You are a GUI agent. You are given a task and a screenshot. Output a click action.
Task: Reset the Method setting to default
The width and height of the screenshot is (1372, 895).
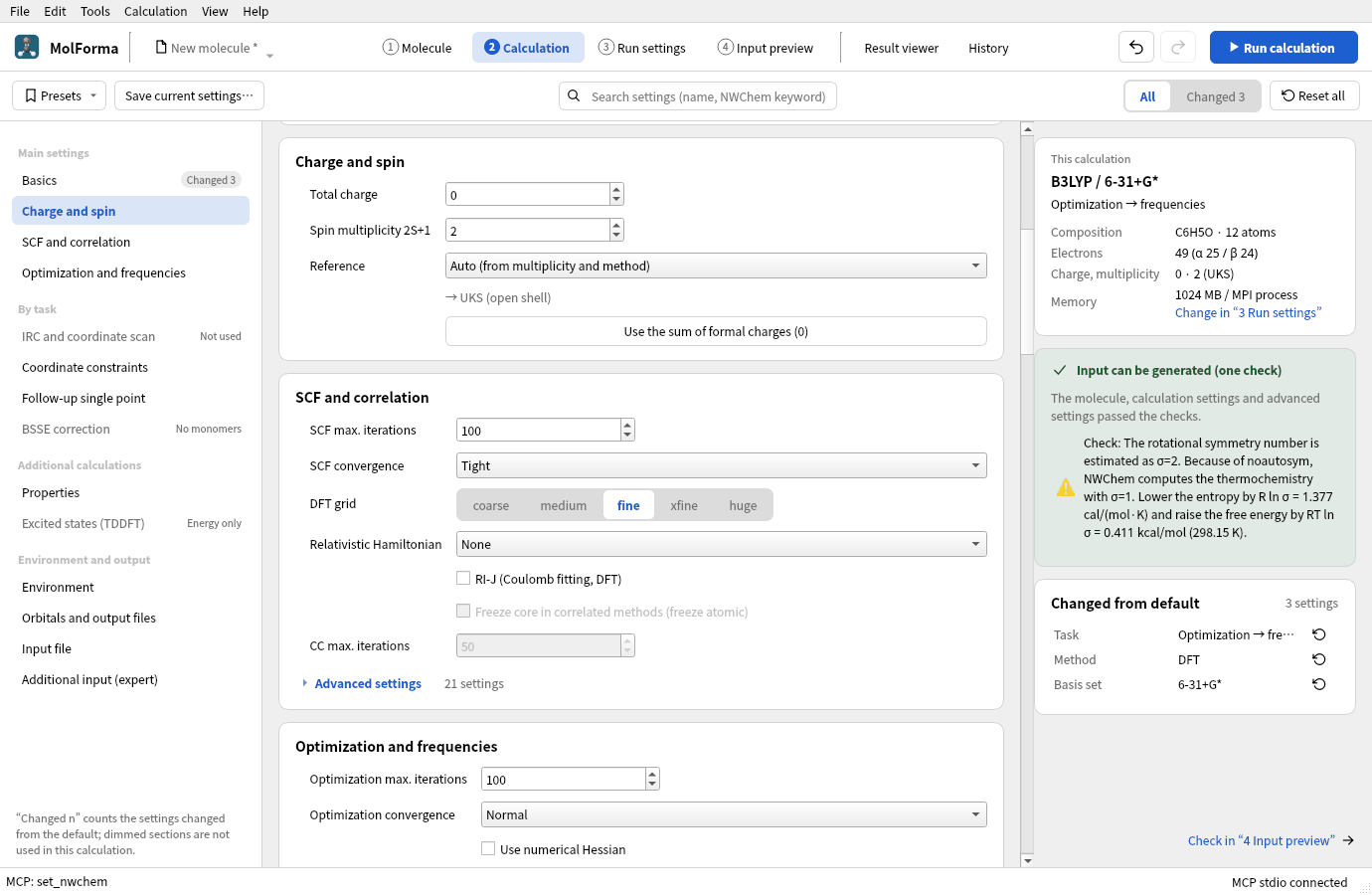click(x=1319, y=659)
